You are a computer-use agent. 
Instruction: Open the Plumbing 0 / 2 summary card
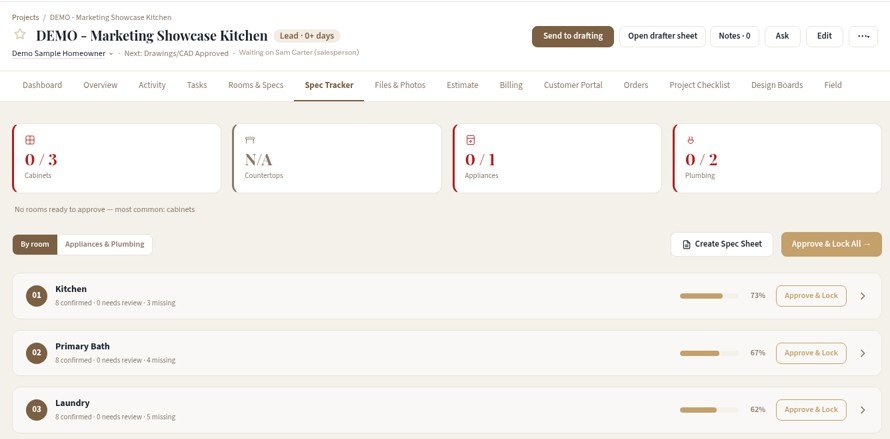(x=777, y=158)
